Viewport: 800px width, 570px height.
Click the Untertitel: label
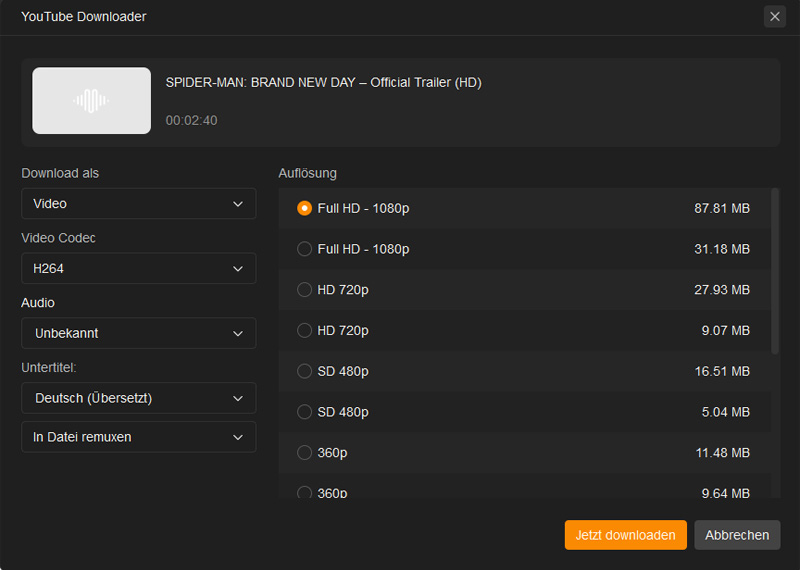[x=49, y=368]
